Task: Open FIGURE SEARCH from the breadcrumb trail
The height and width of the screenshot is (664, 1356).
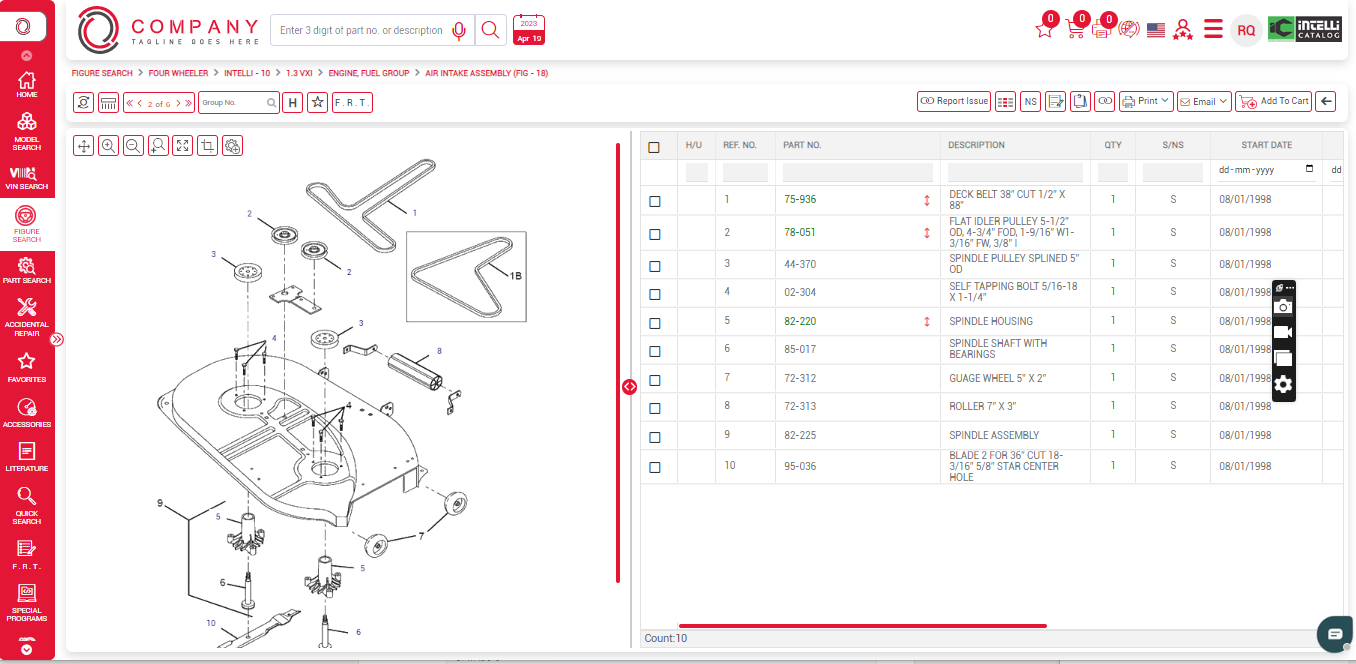Action: point(100,72)
